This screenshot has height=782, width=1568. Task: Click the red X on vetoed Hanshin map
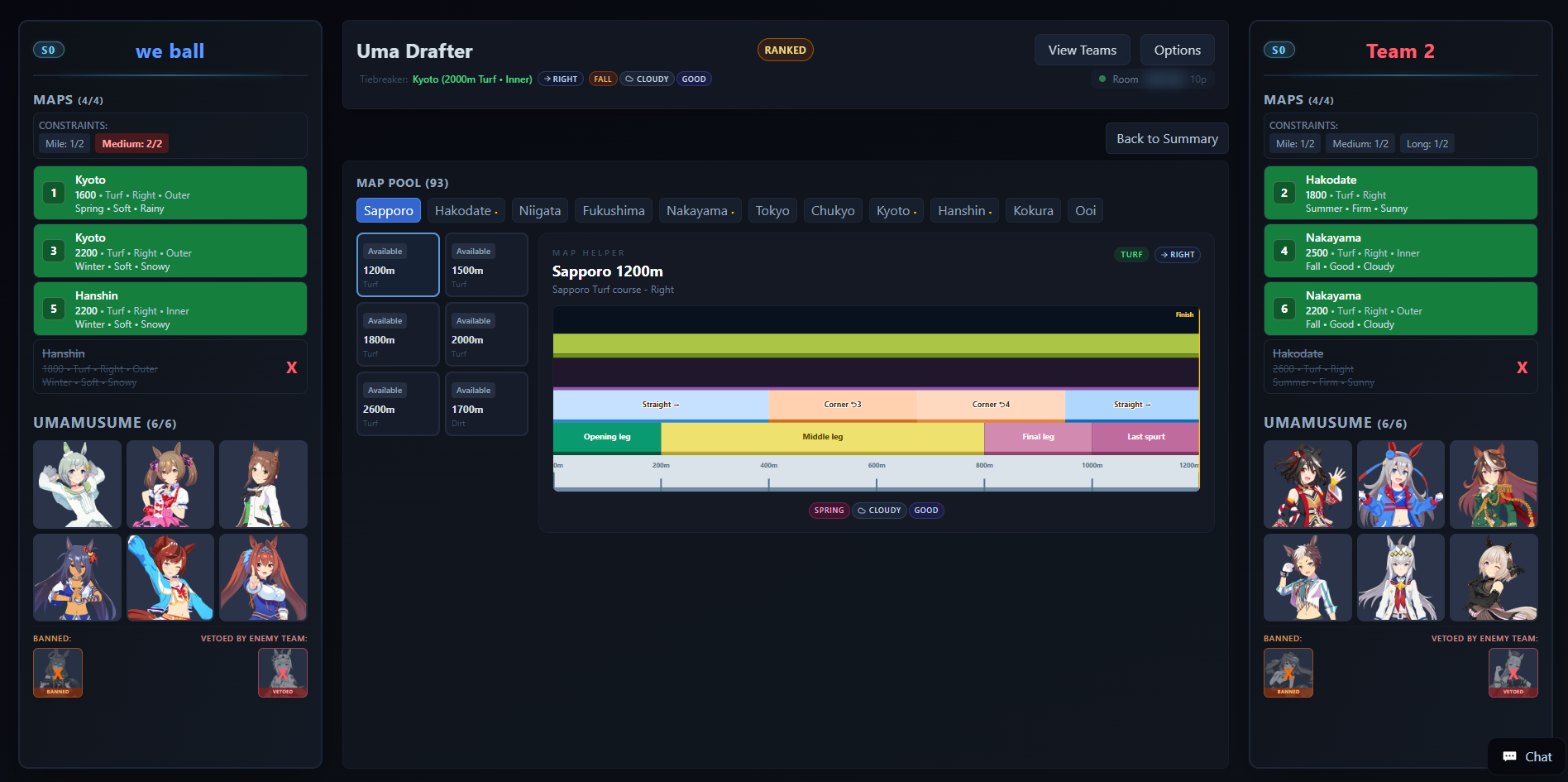[x=291, y=367]
